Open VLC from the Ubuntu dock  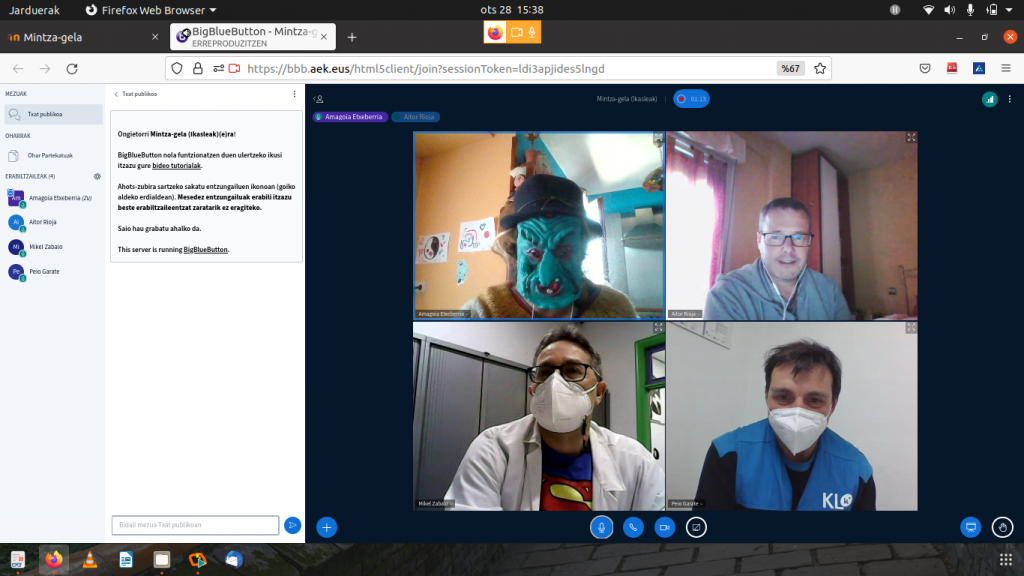pyautogui.click(x=90, y=560)
